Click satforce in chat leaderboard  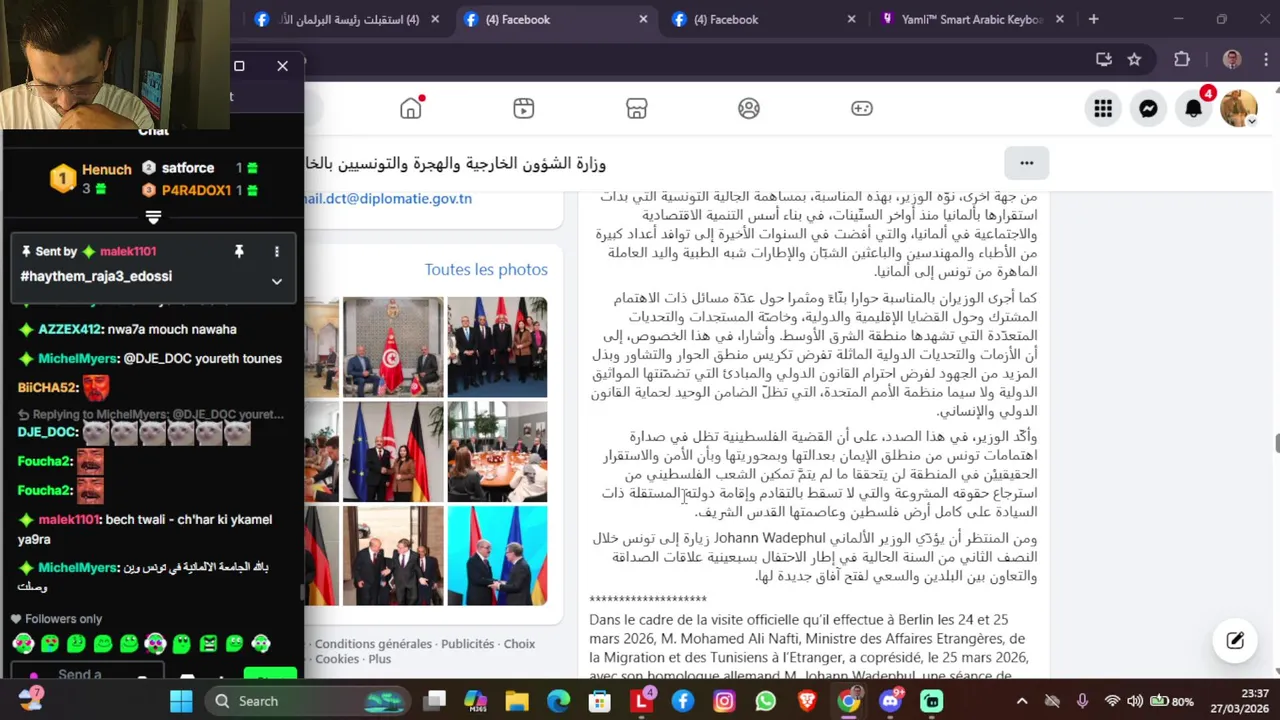pyautogui.click(x=188, y=168)
